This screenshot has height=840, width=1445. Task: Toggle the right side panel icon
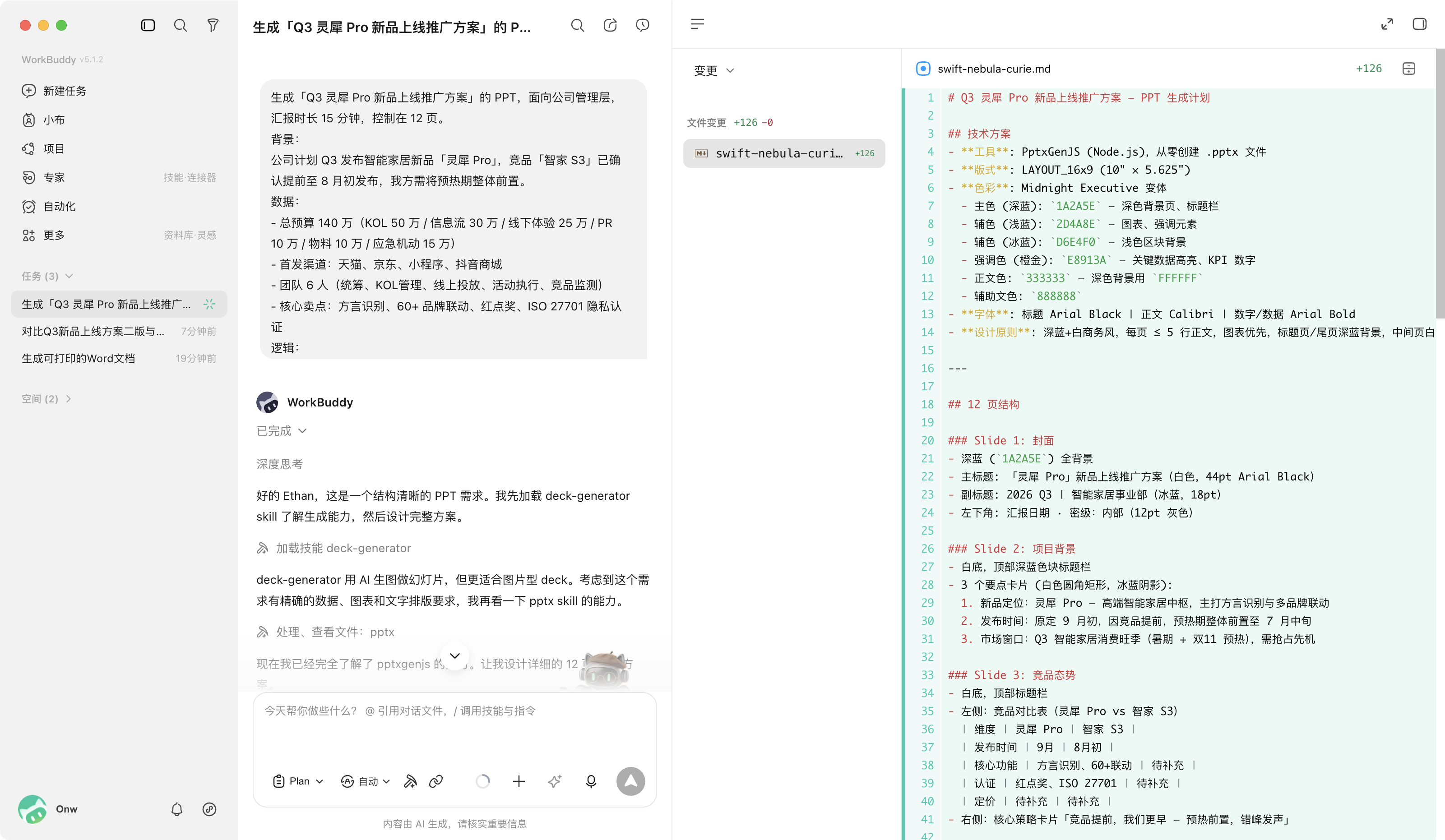click(1419, 24)
